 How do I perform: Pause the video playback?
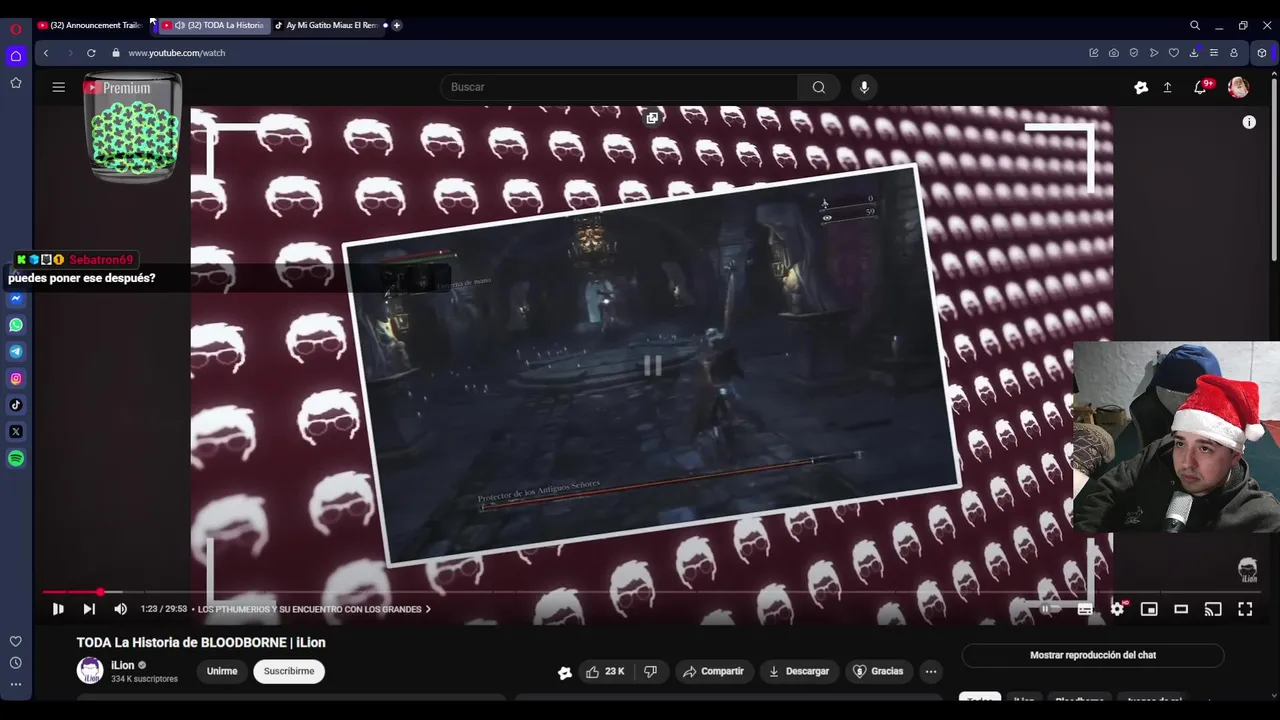tap(58, 609)
